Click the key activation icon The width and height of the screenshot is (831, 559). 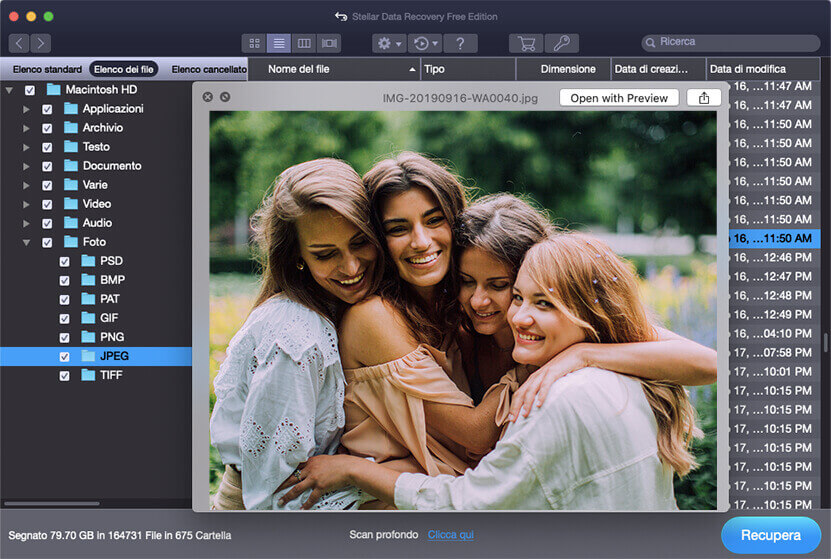coord(561,43)
